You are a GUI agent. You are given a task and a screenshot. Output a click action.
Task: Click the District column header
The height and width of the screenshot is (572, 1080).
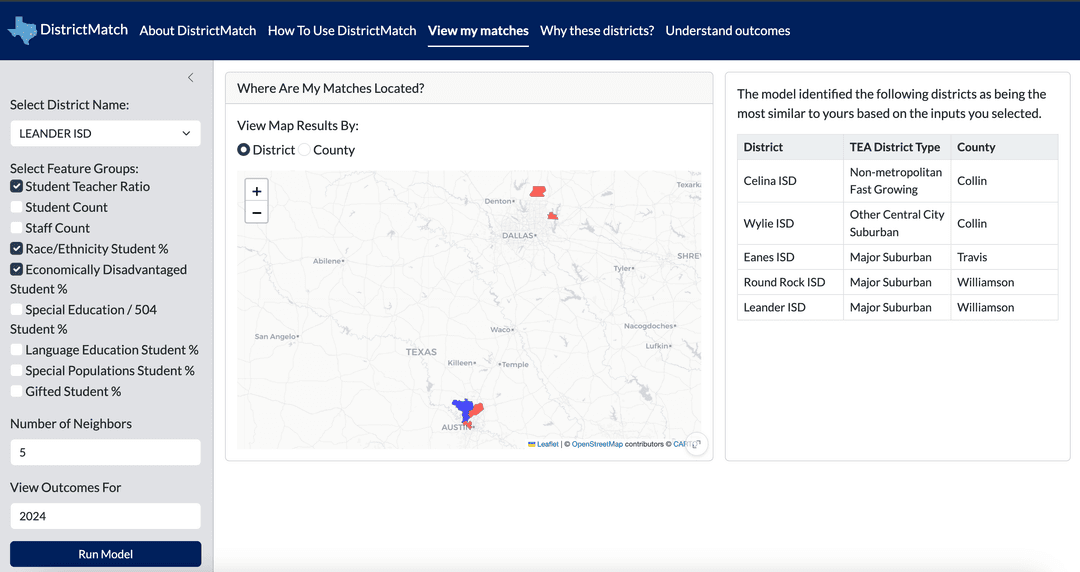pos(790,147)
